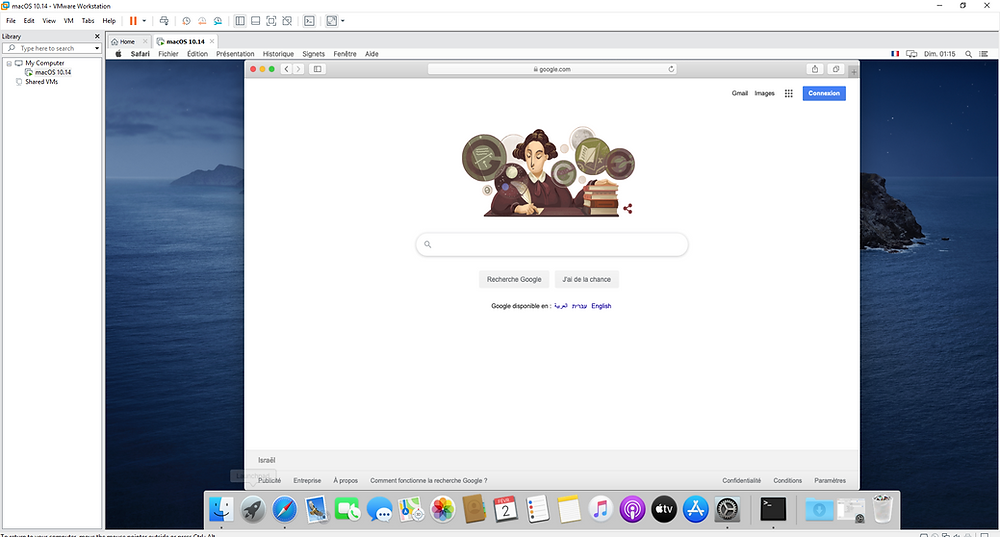The image size is (1000, 537).
Task: Open VMware Tabs menu
Action: coord(88,21)
